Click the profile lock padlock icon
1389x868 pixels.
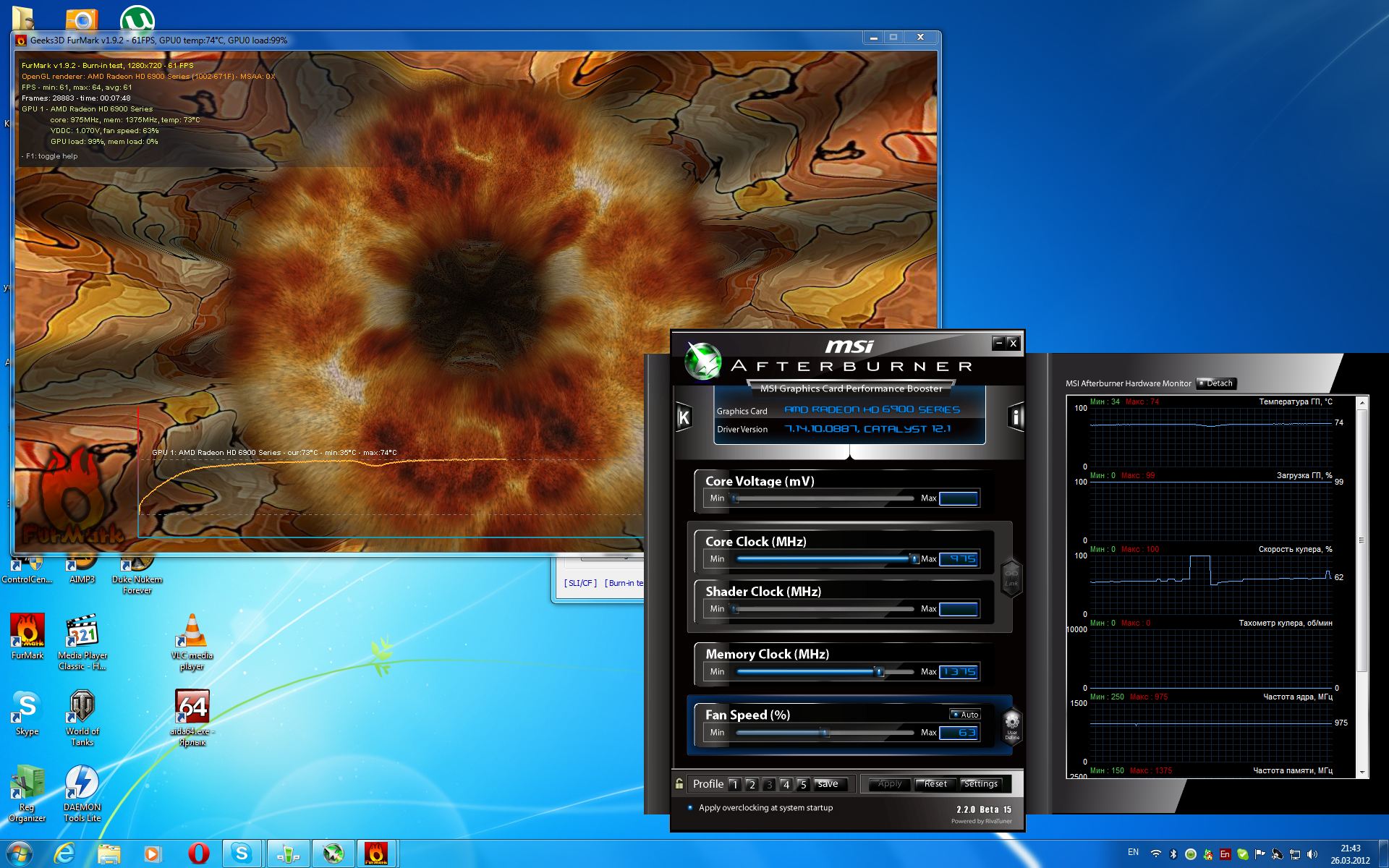coord(679,783)
